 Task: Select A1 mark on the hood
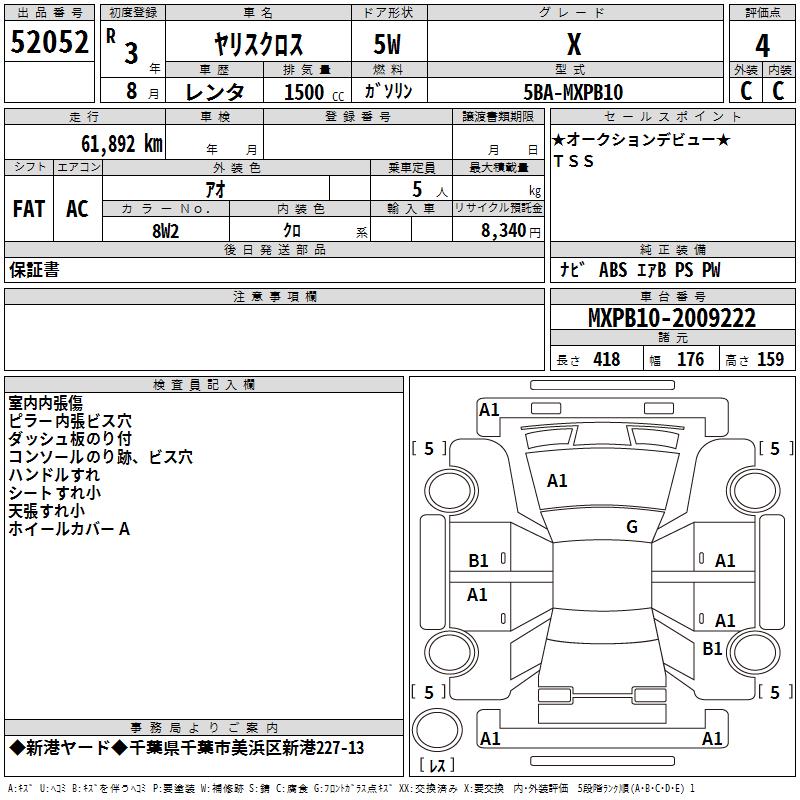click(x=557, y=481)
